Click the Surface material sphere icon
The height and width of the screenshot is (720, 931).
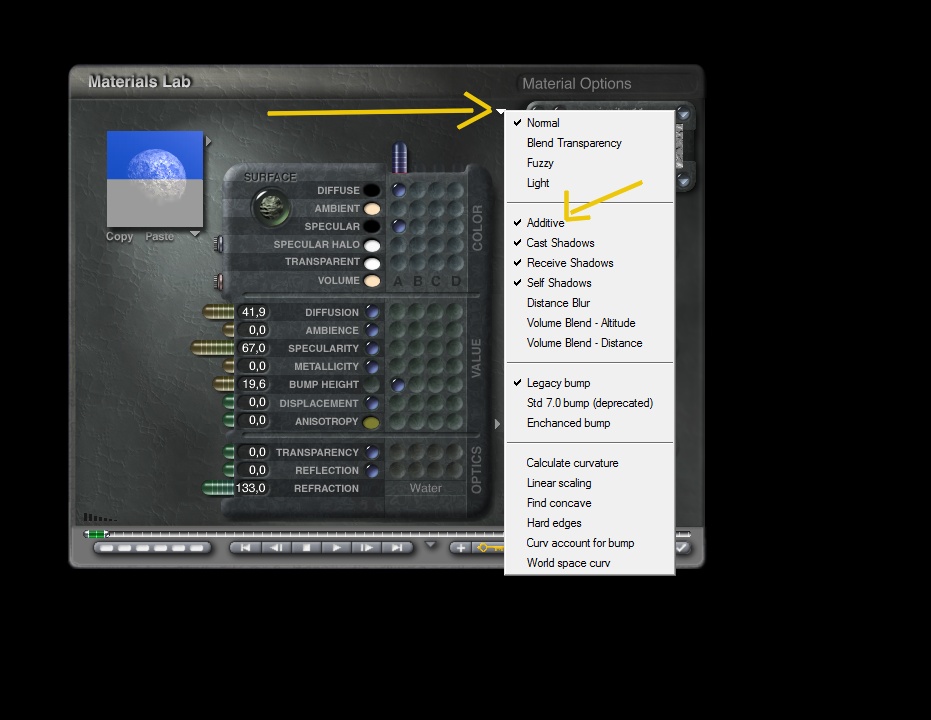271,208
